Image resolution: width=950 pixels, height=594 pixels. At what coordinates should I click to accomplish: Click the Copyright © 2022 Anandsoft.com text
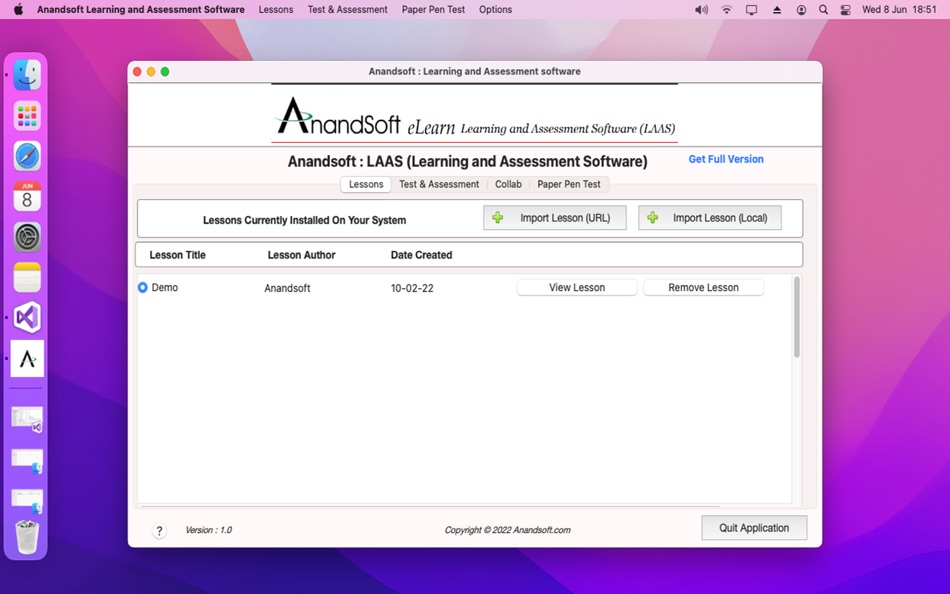(x=507, y=530)
